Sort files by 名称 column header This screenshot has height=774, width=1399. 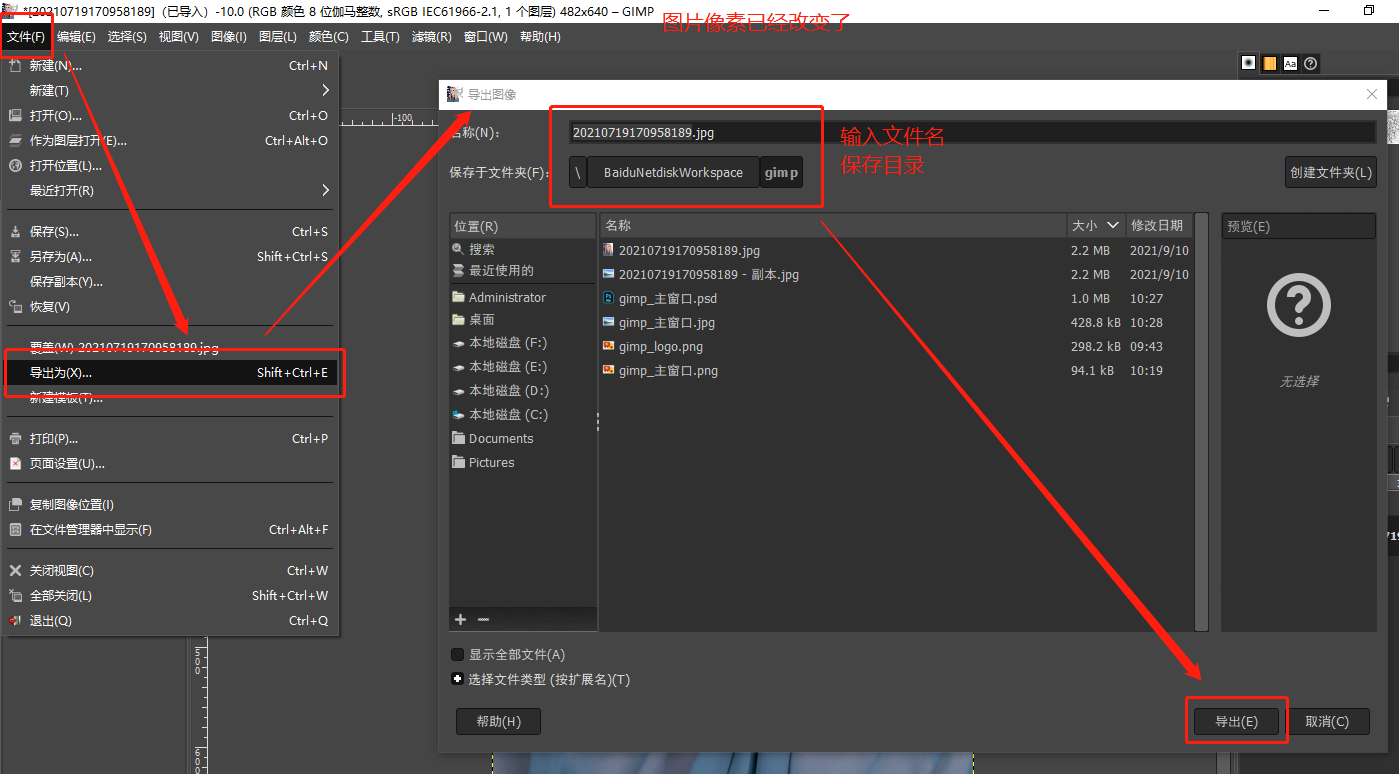click(x=832, y=226)
